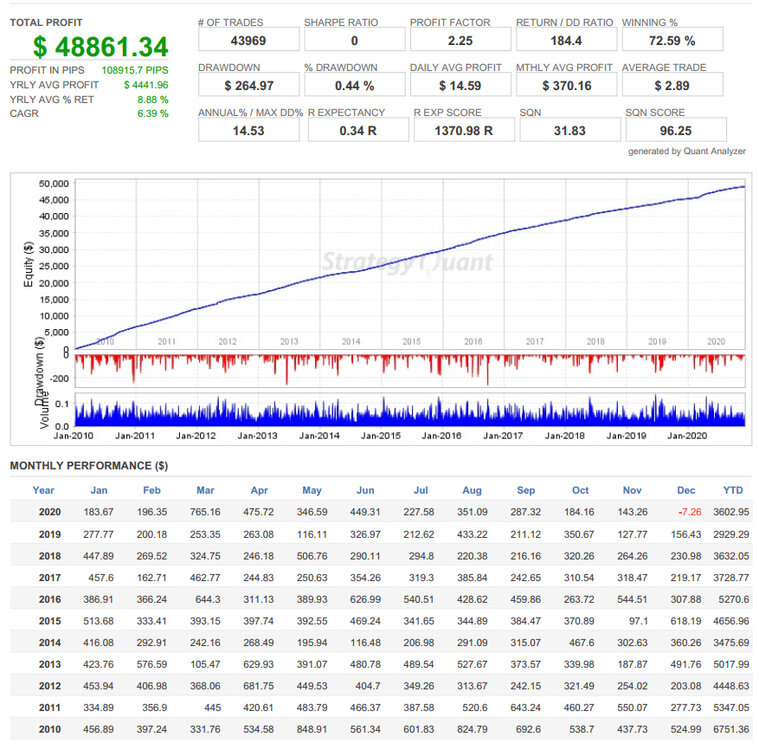Select the # of trades value 43969

coord(248,41)
